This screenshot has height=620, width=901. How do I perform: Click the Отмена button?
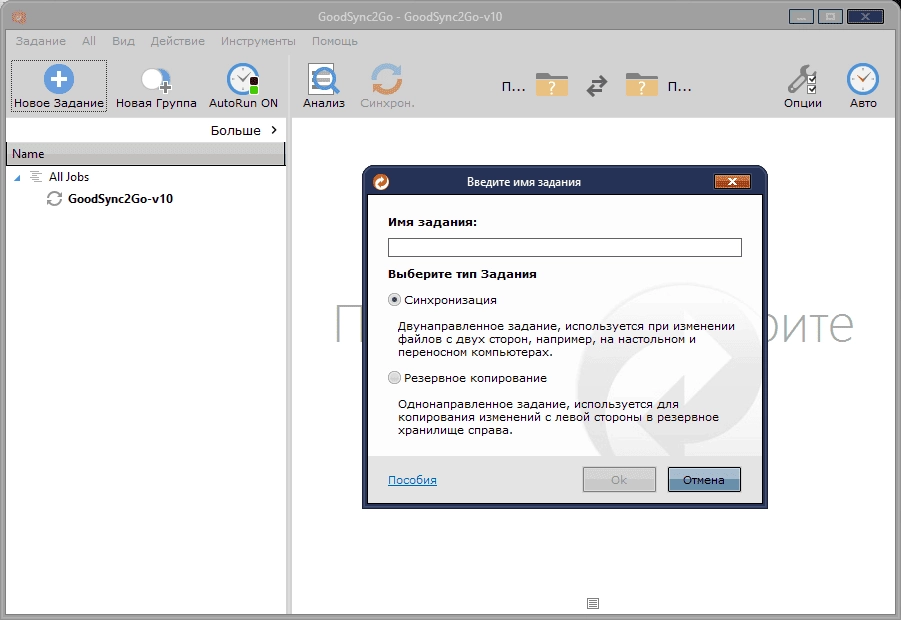click(704, 480)
